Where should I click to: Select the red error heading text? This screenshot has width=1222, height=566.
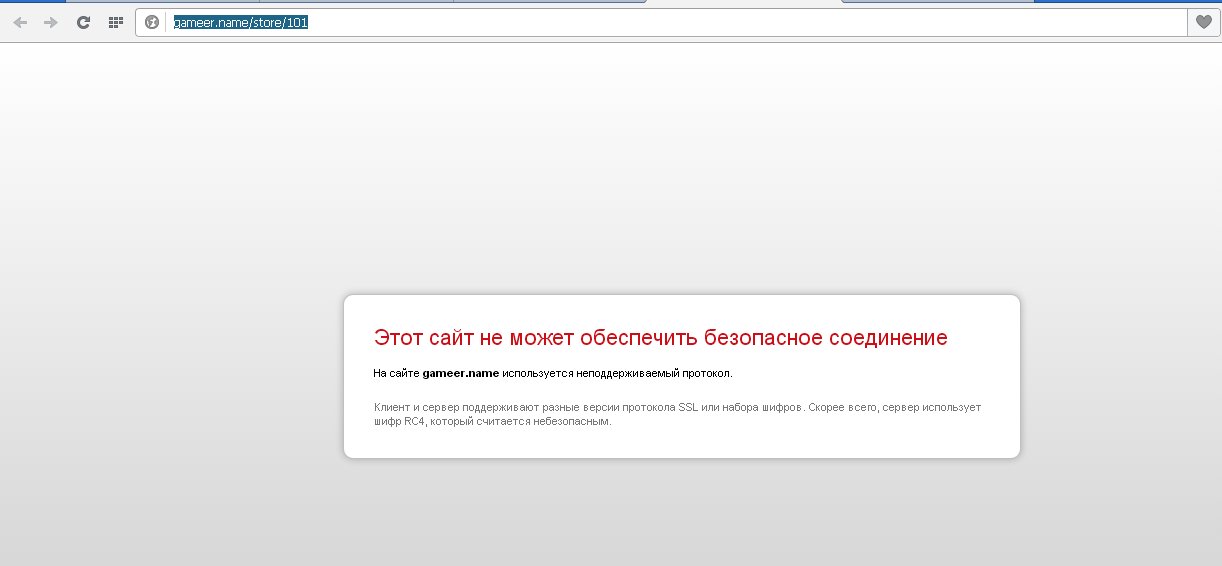click(660, 338)
